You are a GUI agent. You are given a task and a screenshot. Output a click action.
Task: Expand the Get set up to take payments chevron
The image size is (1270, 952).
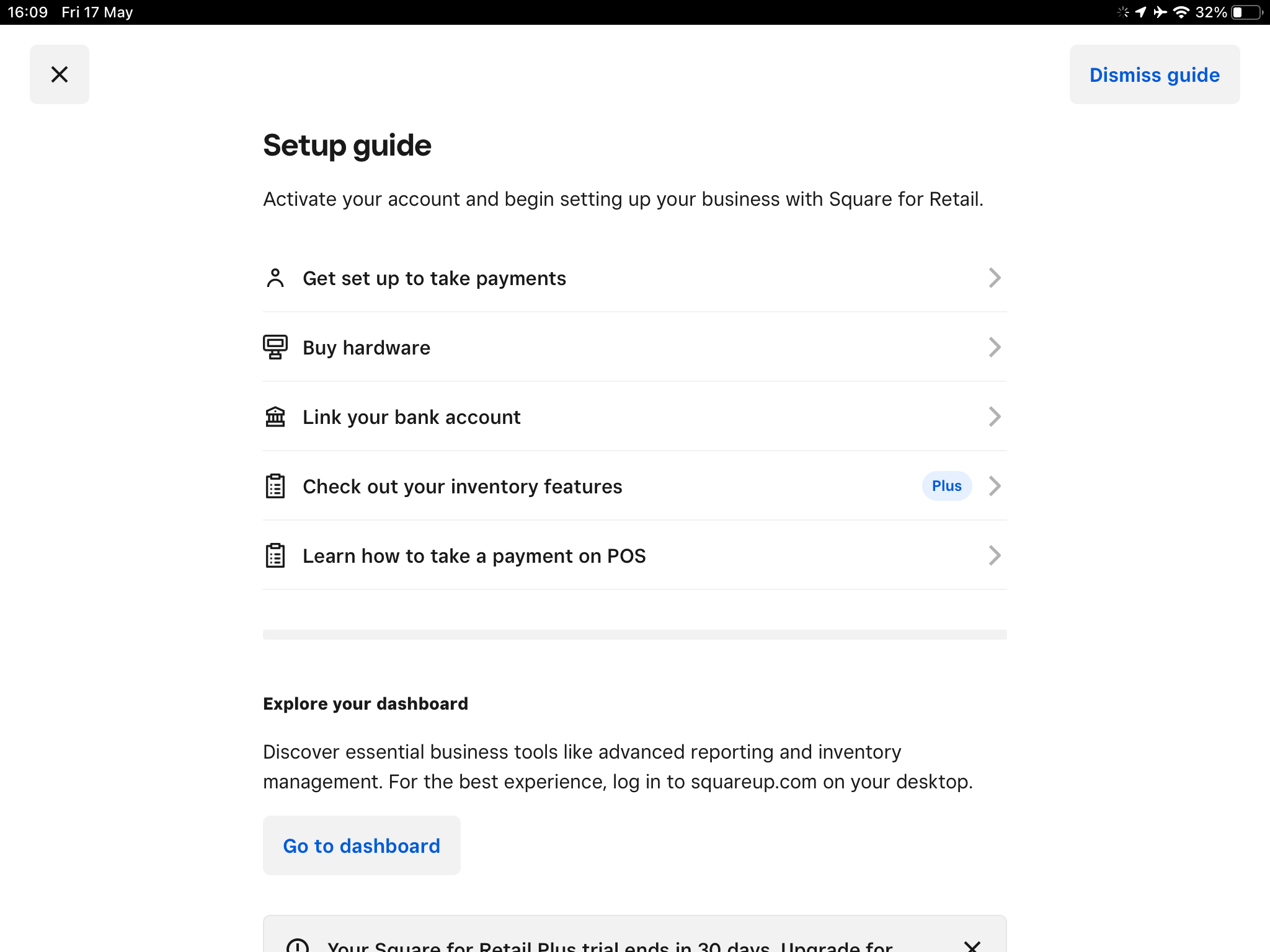click(995, 278)
